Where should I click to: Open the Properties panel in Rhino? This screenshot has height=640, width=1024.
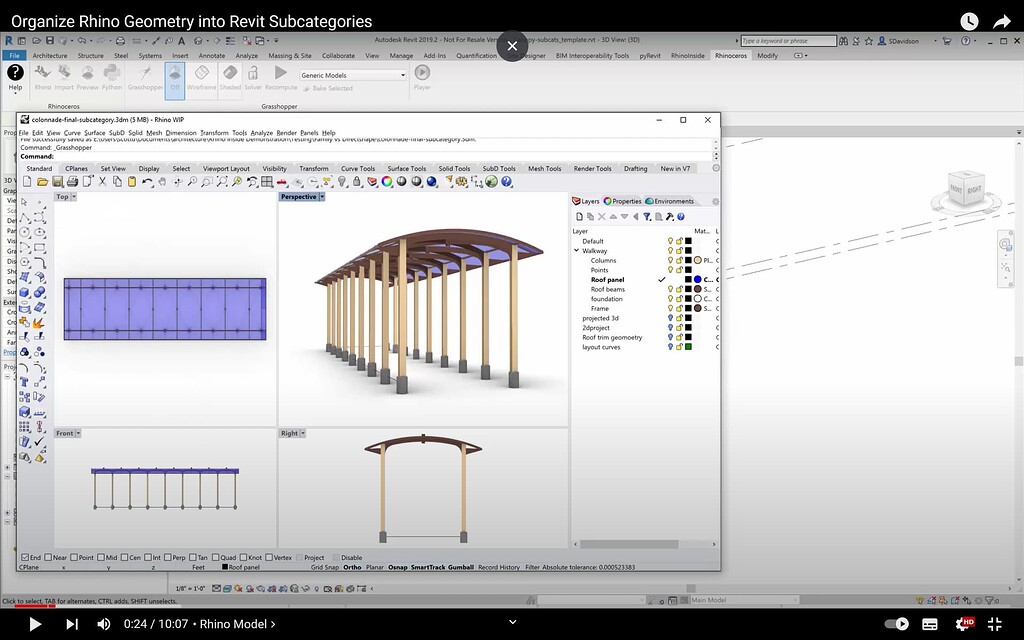point(608,201)
